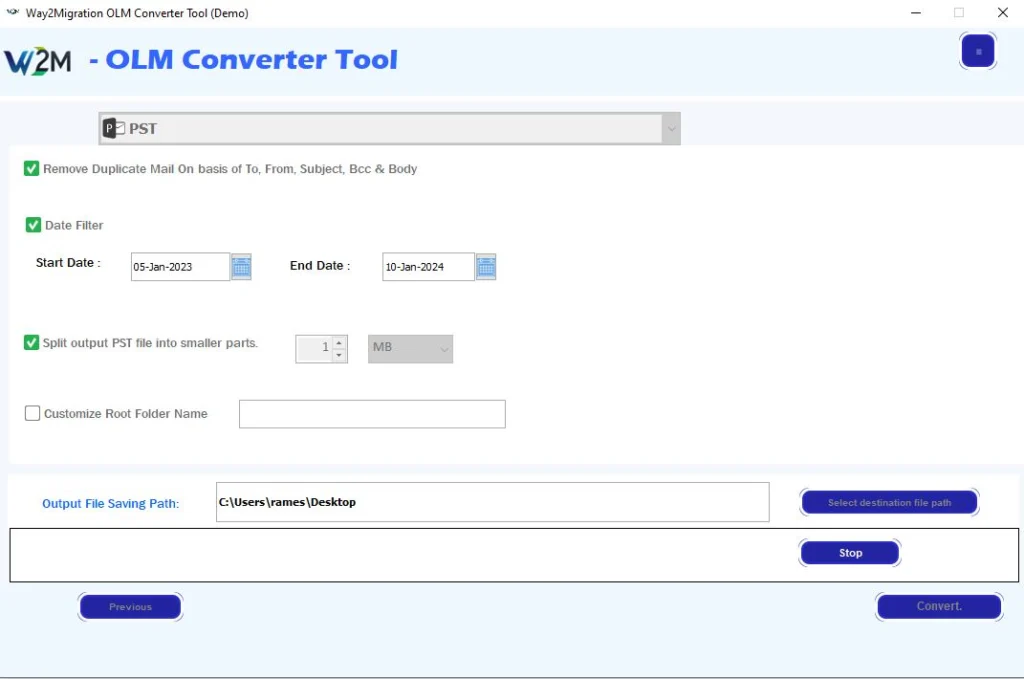Click the W2M logo in header
Screen dimensions: 1024x679
[38, 61]
